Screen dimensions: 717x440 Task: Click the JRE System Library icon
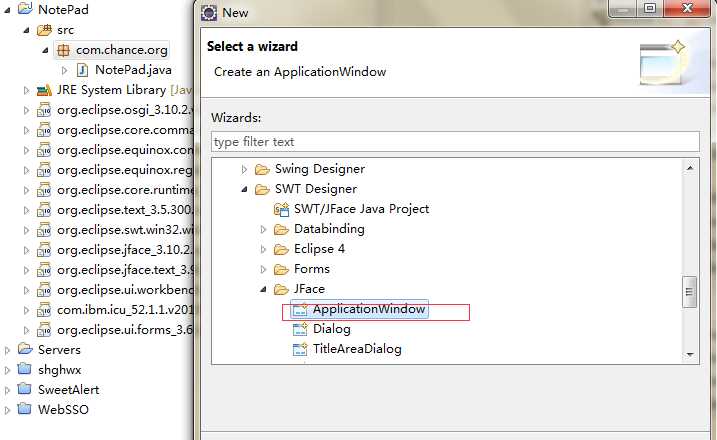[44, 90]
